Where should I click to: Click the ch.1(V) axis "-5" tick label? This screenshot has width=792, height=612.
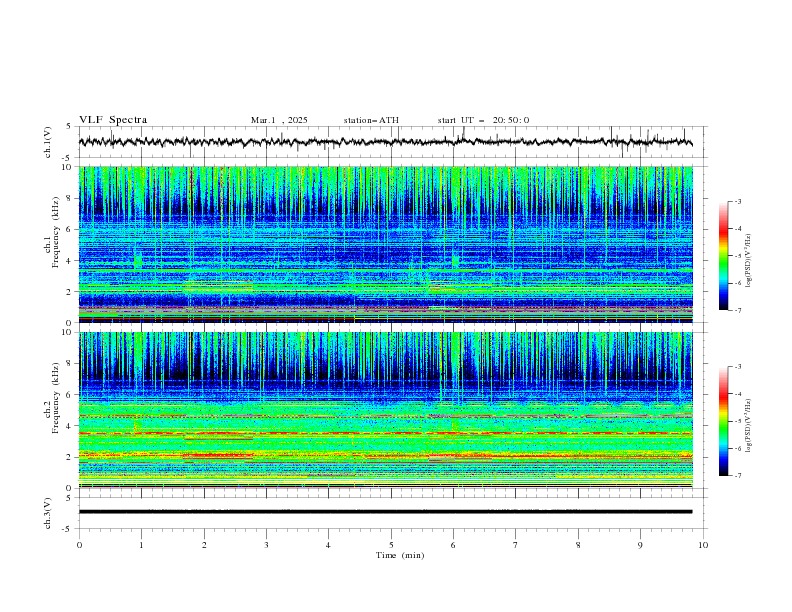(x=68, y=158)
